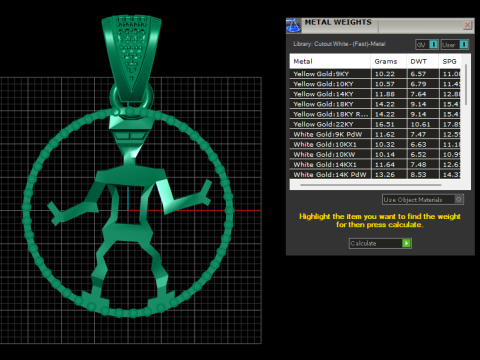The image size is (480, 360).
Task: Click the Metal Weights scale icon
Action: (294, 26)
